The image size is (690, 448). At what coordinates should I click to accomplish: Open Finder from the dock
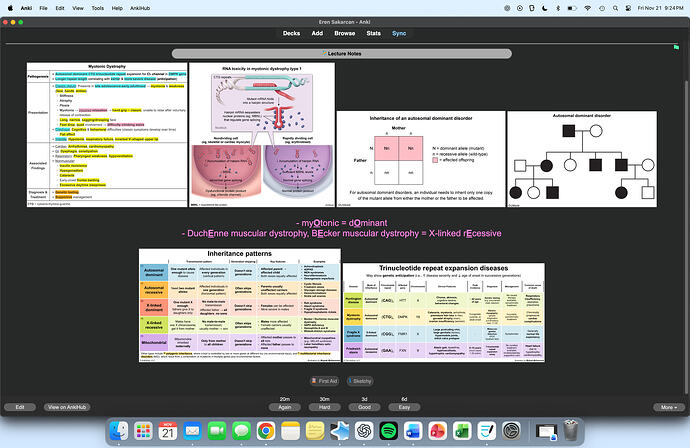[x=119, y=429]
